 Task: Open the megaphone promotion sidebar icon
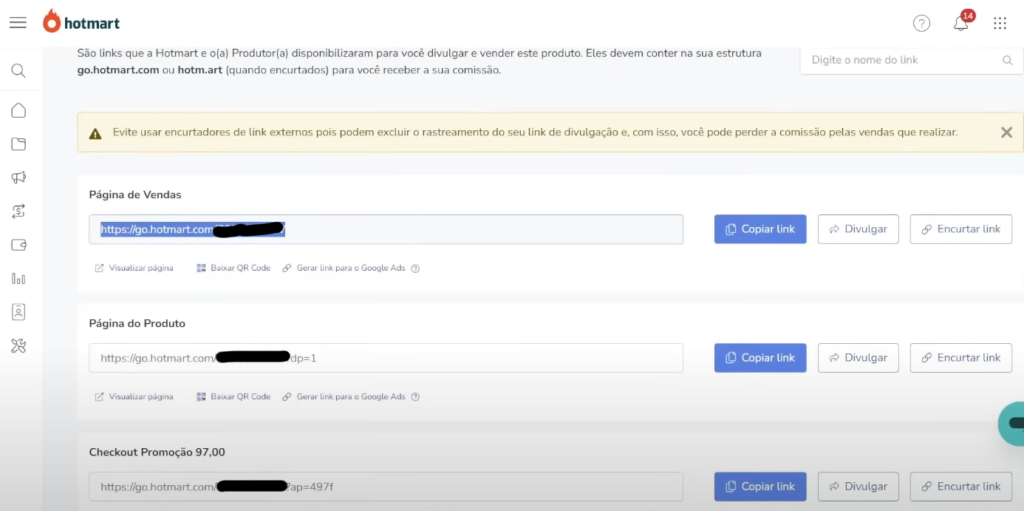click(18, 178)
